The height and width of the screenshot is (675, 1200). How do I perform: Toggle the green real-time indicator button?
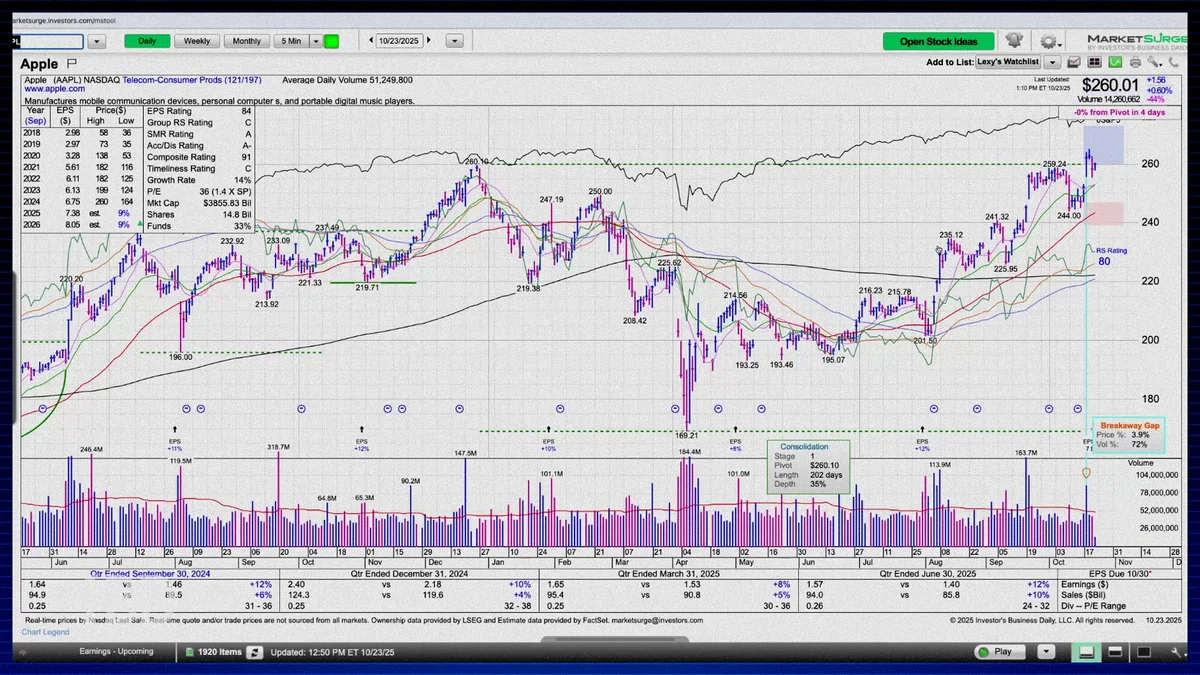pyautogui.click(x=332, y=41)
